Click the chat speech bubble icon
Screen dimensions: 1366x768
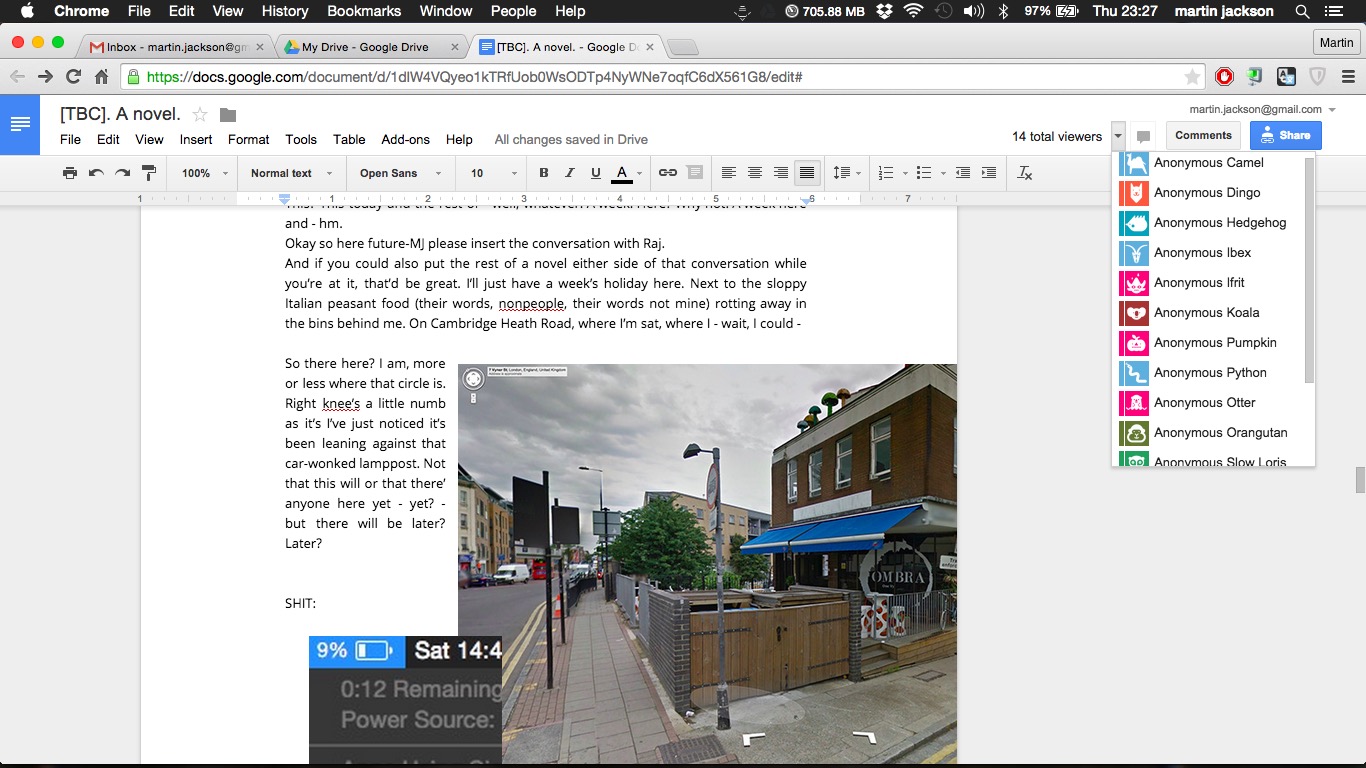1144,137
